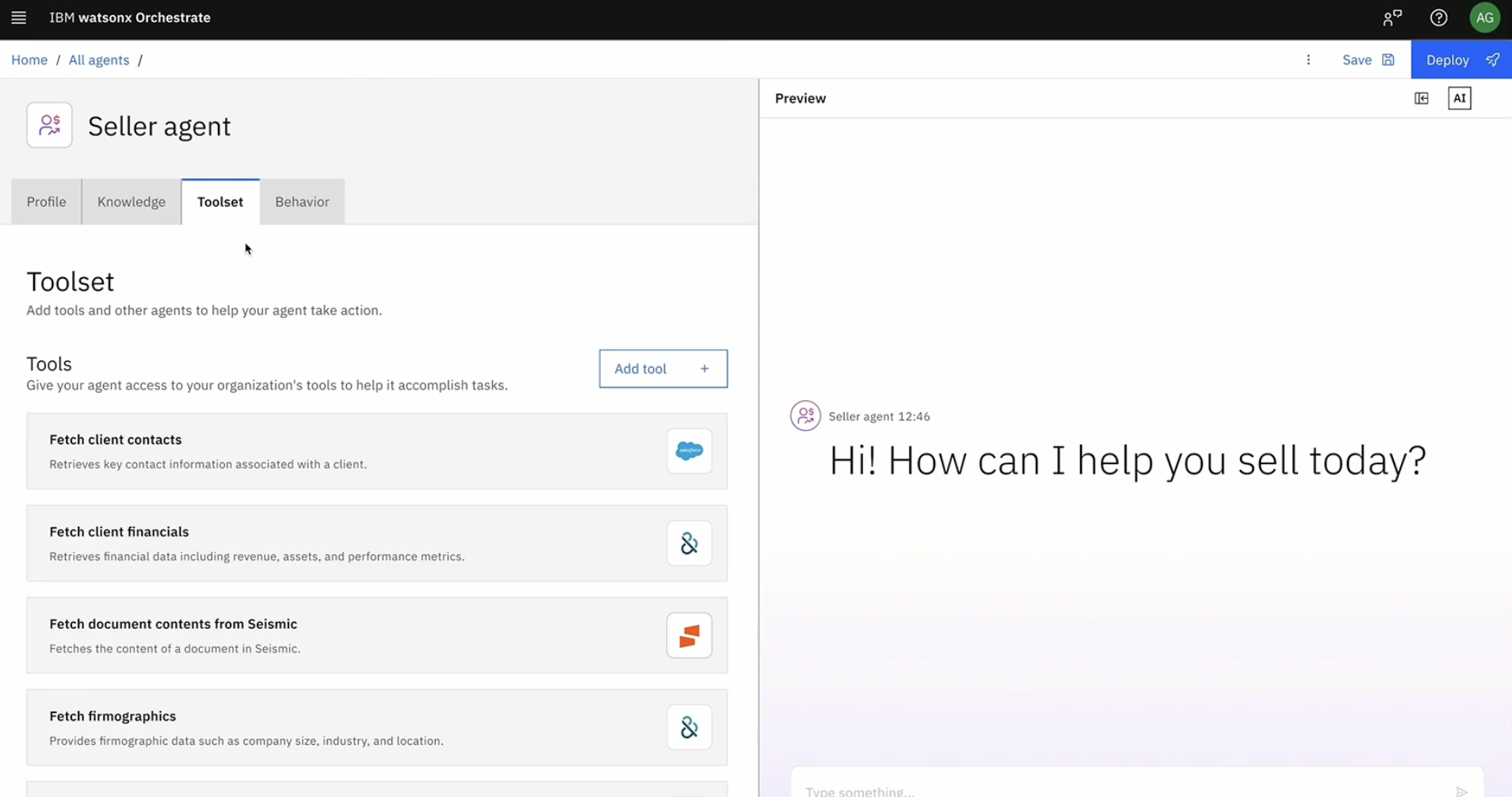Click the 'Seller agent 12:46' message label
This screenshot has width=1512, height=797.
pyautogui.click(x=879, y=416)
